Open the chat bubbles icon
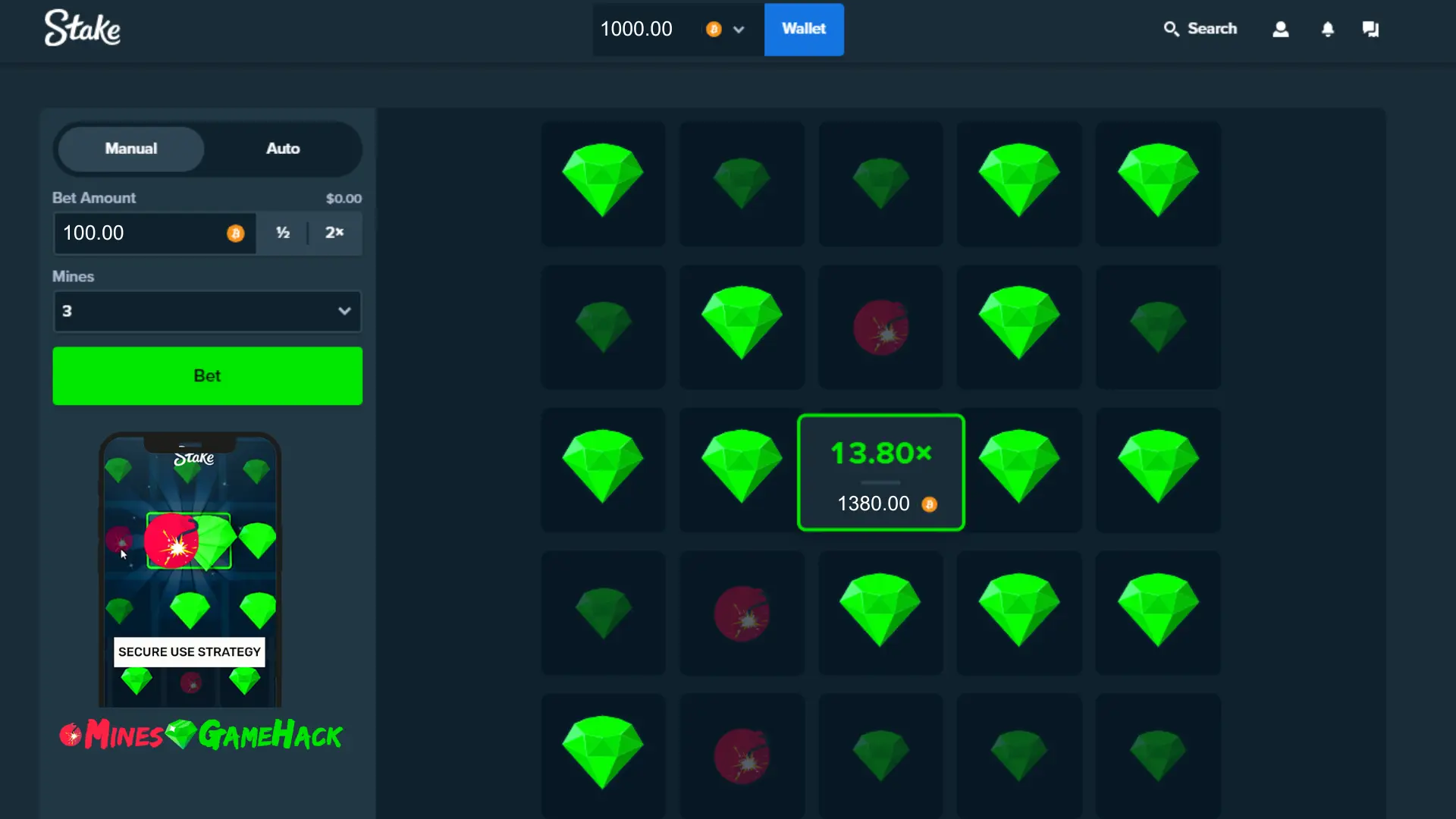Viewport: 1456px width, 819px height. 1370,29
